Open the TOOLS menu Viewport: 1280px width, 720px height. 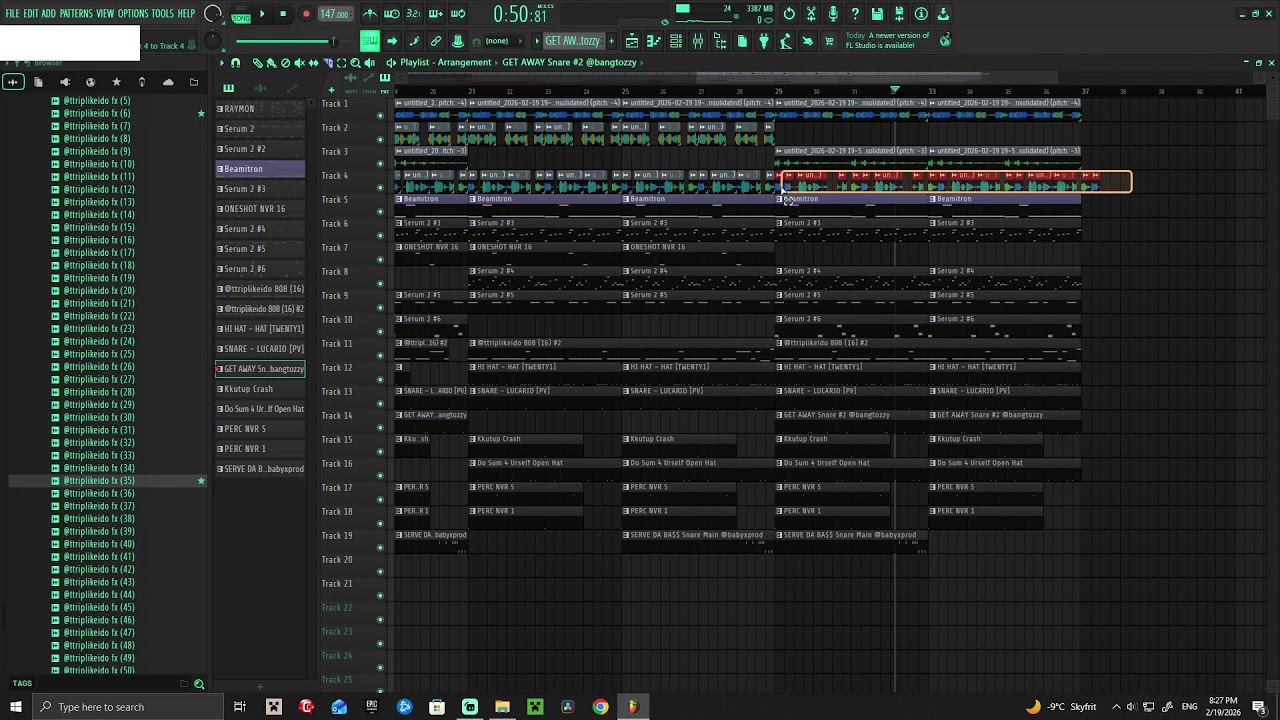pos(162,14)
